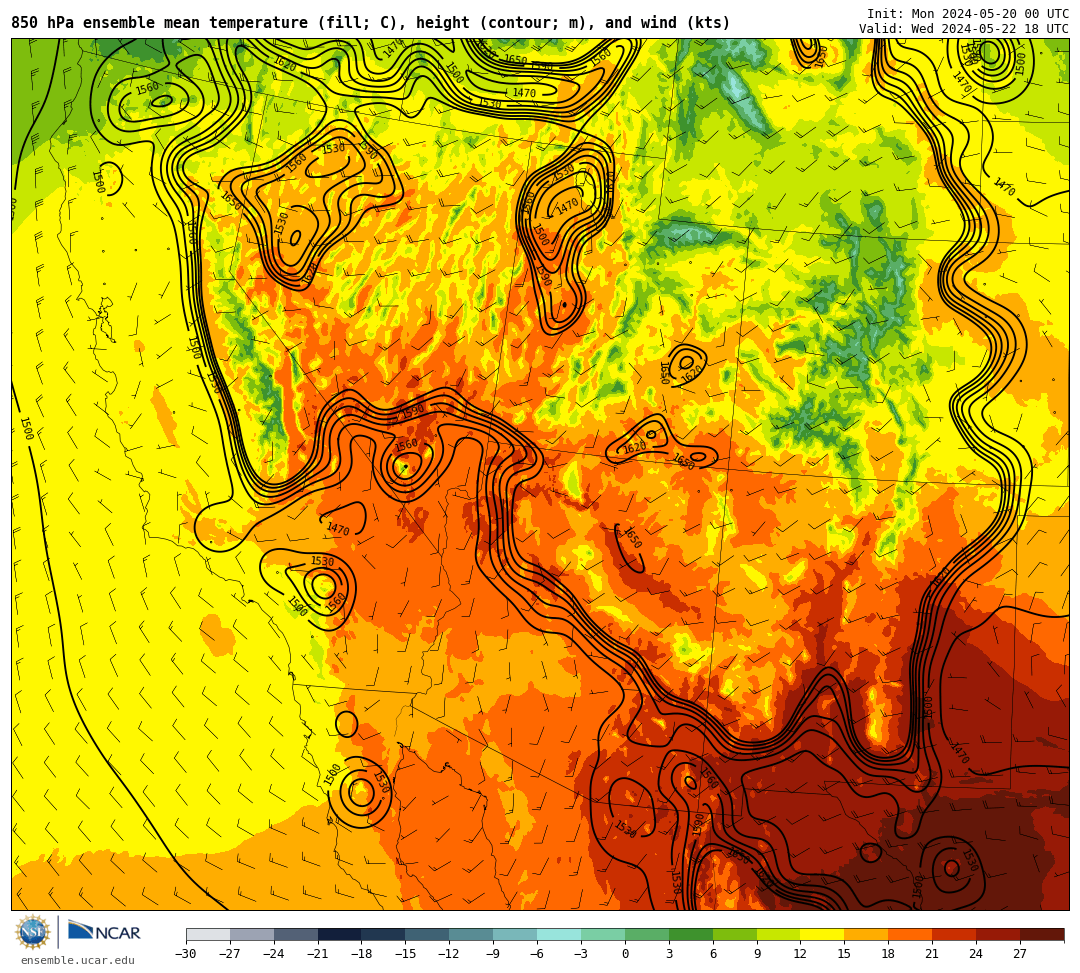Click the -30 colorbar tick label
Viewport: 1080px width, 973px height.
point(186,954)
